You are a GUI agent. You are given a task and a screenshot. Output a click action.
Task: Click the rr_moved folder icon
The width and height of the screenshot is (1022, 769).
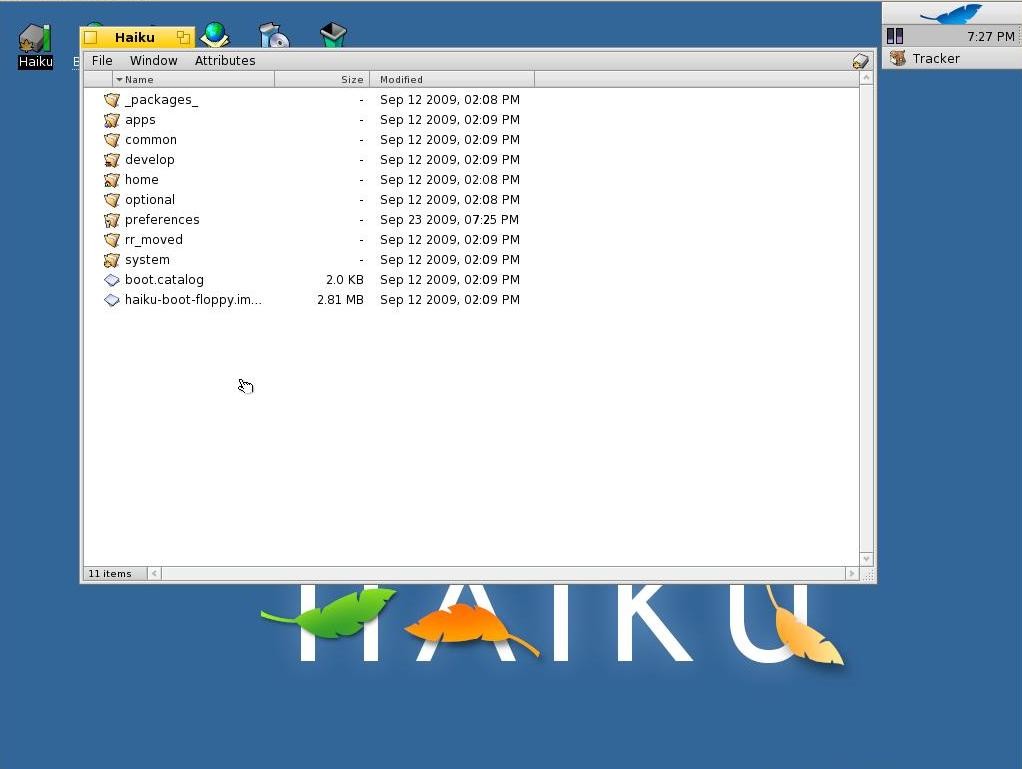click(x=112, y=240)
